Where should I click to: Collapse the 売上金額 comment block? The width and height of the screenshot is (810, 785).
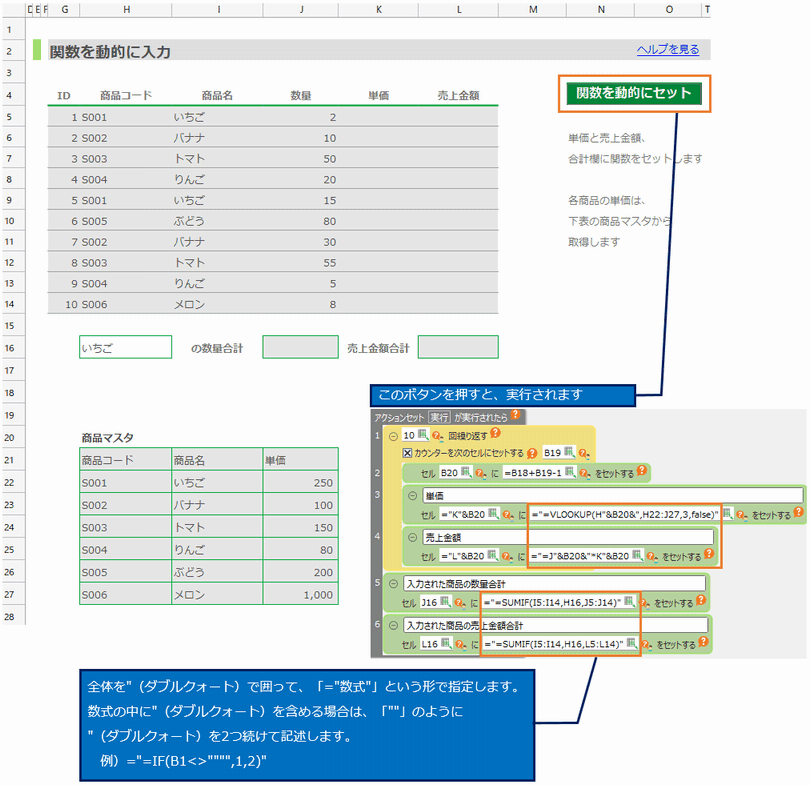413,537
